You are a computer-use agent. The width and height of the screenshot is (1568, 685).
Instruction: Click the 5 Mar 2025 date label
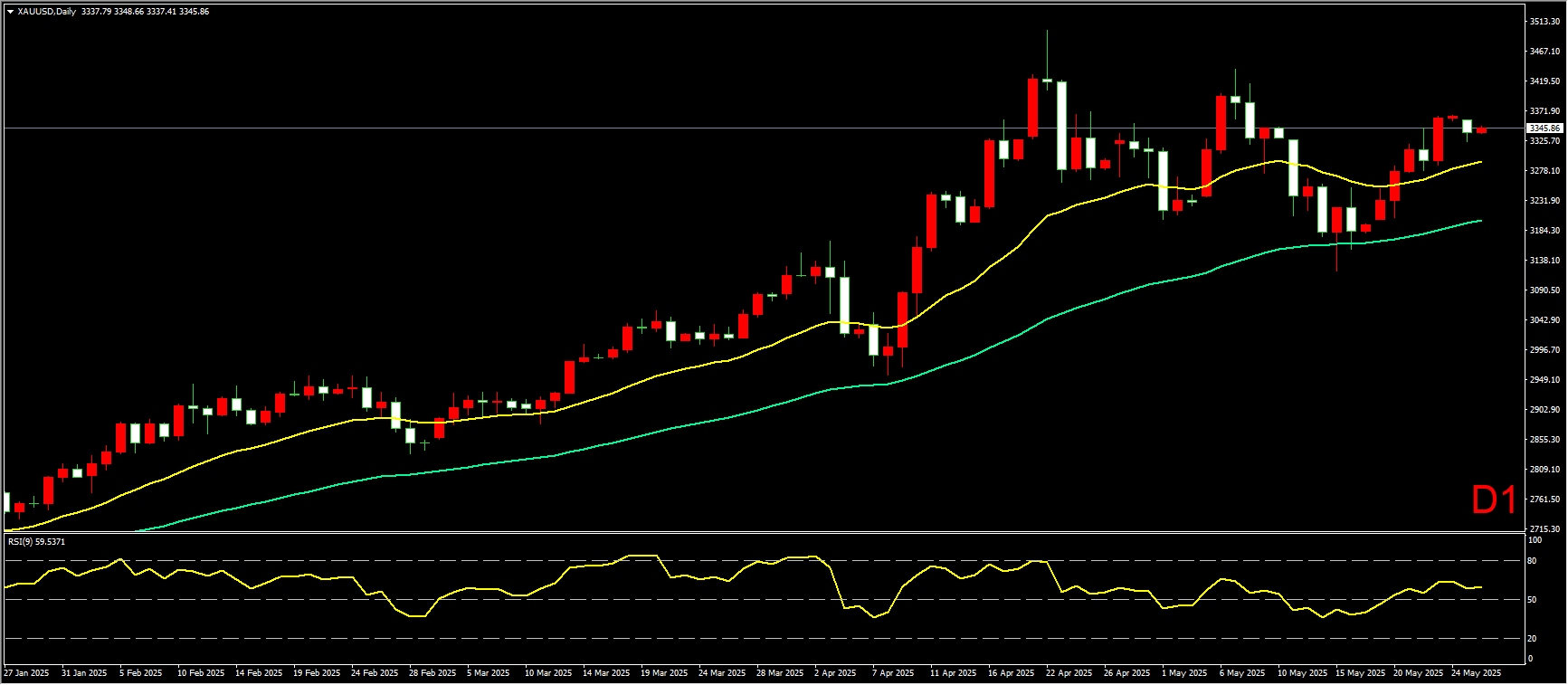click(x=489, y=673)
